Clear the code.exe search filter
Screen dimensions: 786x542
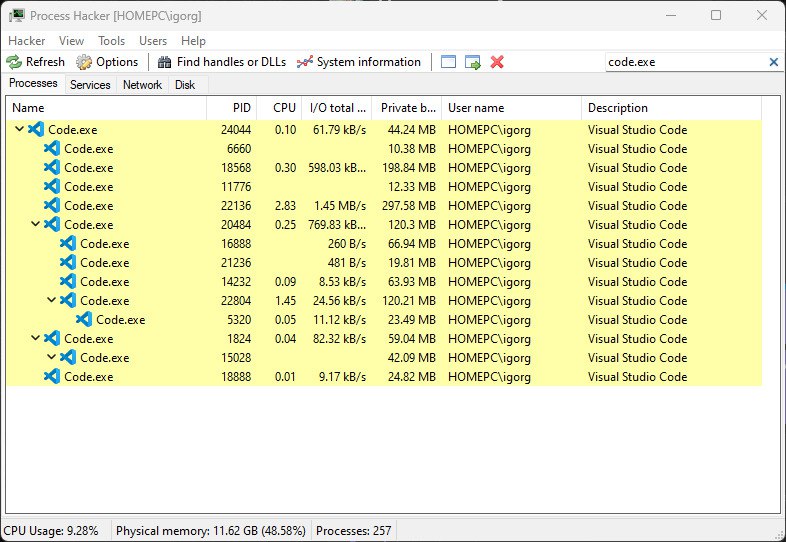click(773, 62)
